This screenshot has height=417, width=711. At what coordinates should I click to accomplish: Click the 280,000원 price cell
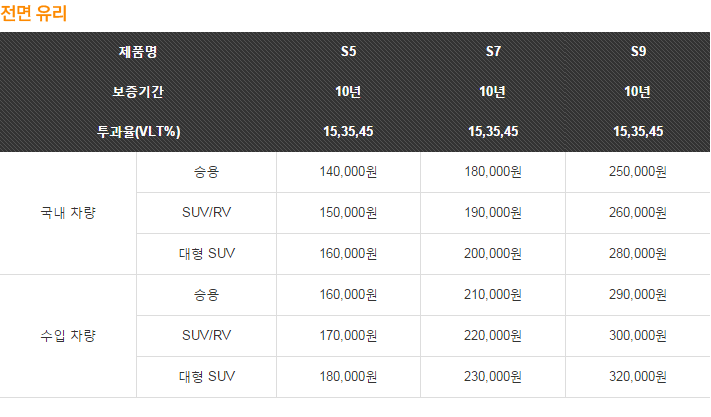(x=638, y=253)
